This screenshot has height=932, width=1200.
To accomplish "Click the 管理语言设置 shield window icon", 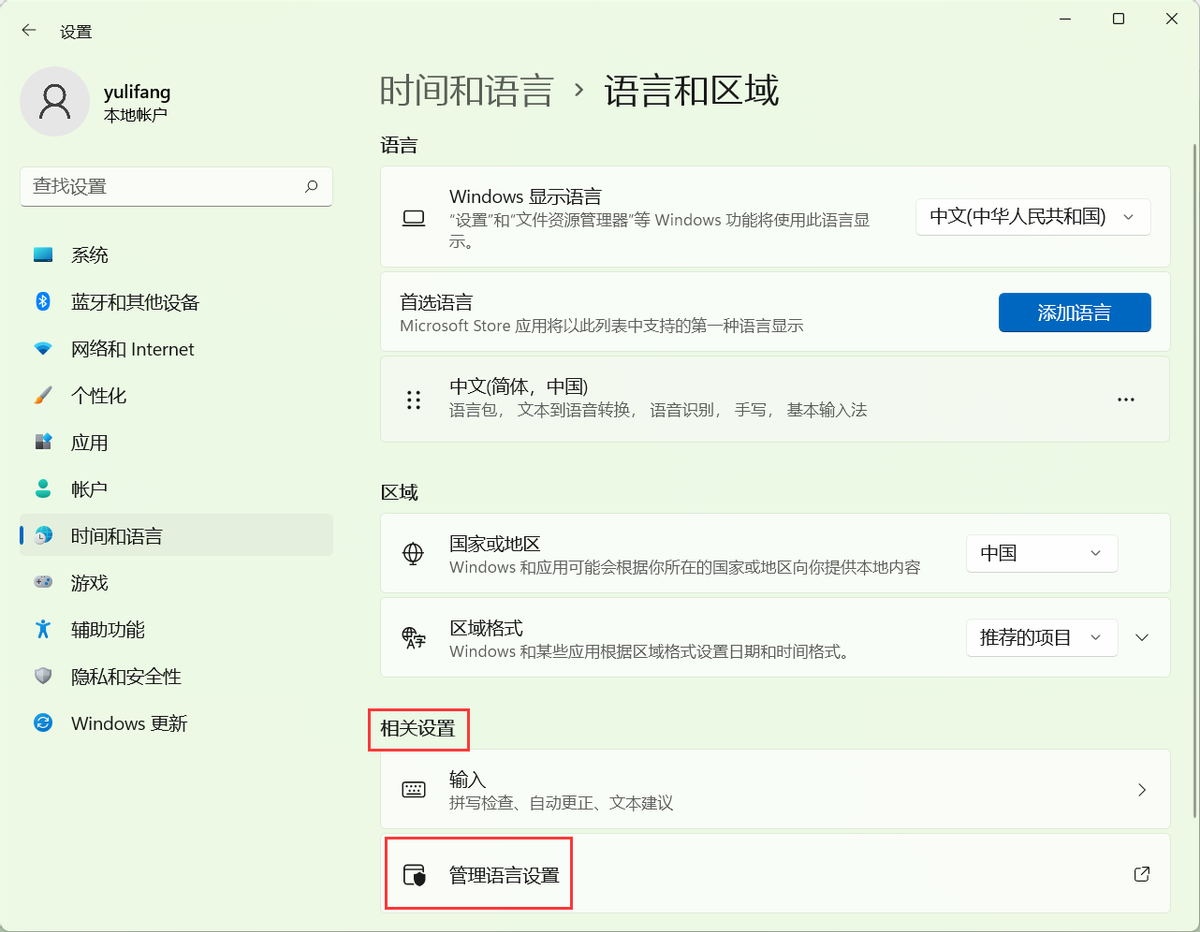I will tap(413, 875).
